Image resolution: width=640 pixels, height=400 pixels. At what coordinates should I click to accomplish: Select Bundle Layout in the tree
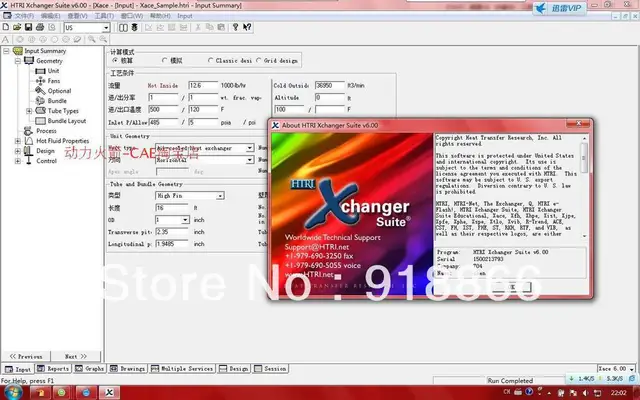pyautogui.click(x=67, y=121)
